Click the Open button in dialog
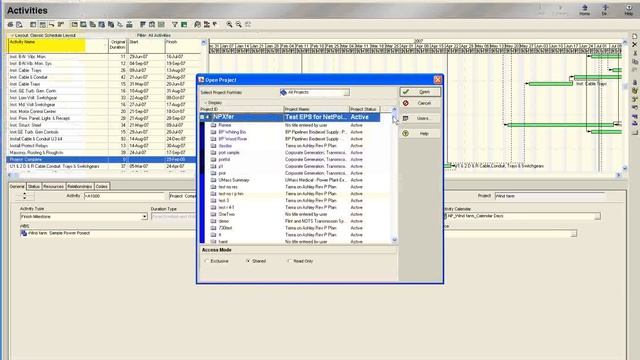This screenshot has width=640, height=360. 420,92
